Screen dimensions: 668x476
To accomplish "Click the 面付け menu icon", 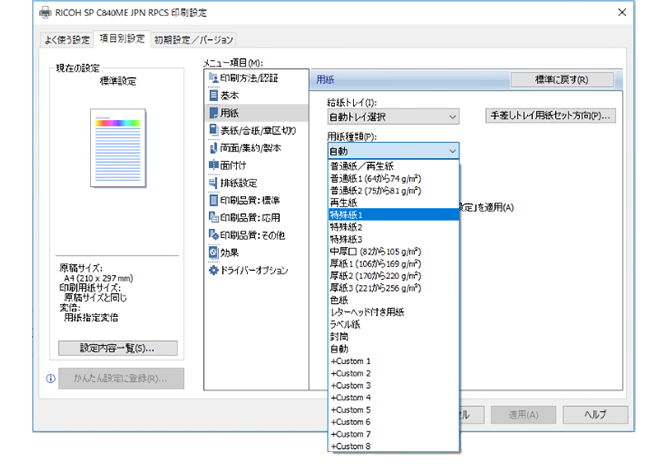I will (213, 165).
